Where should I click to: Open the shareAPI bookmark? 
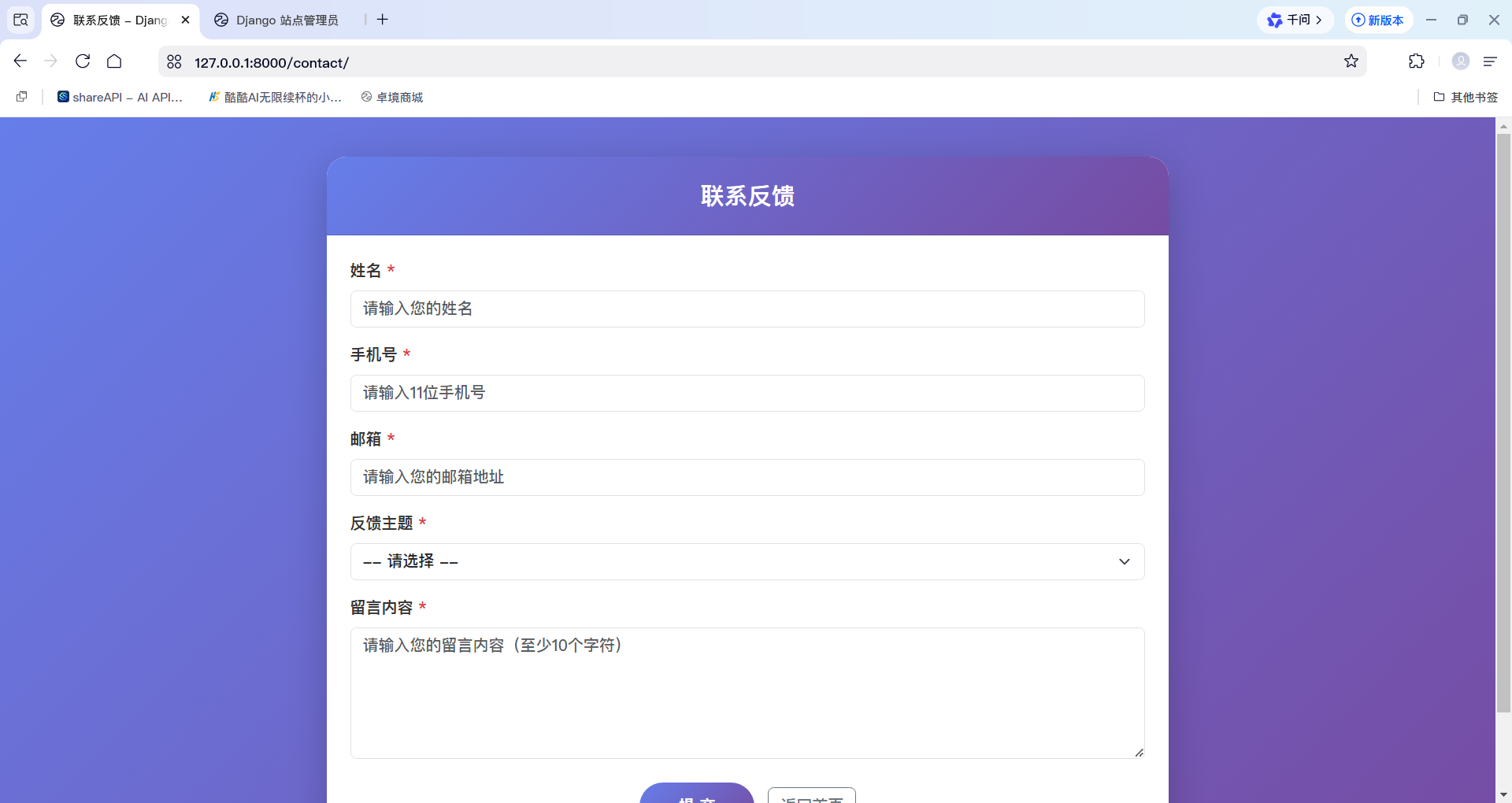pos(120,97)
